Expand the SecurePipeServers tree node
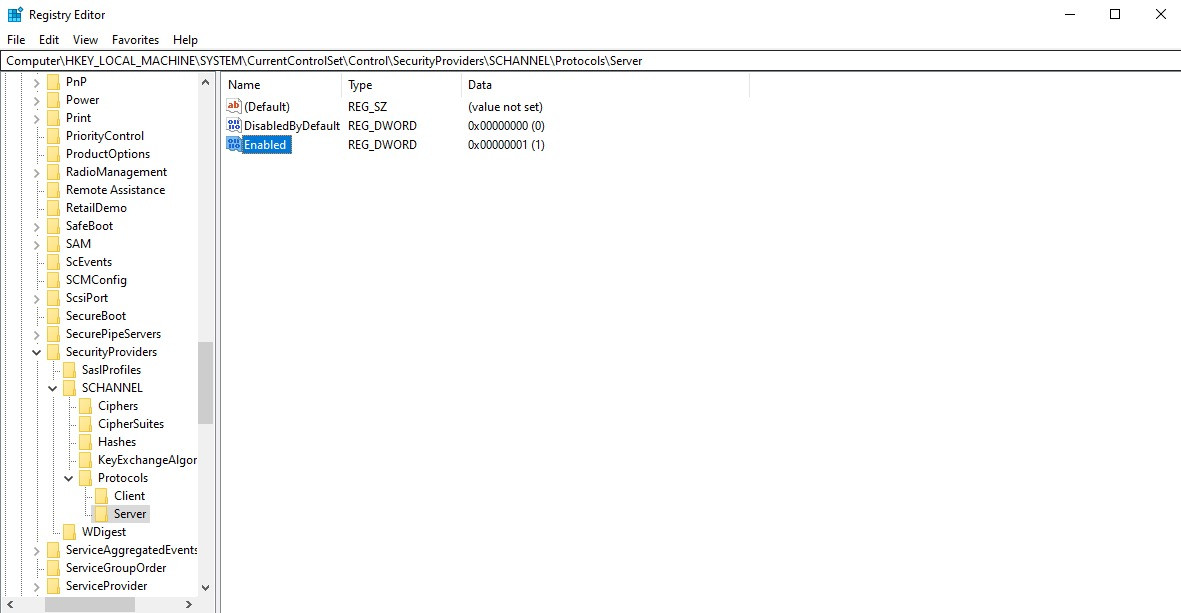 [36, 334]
